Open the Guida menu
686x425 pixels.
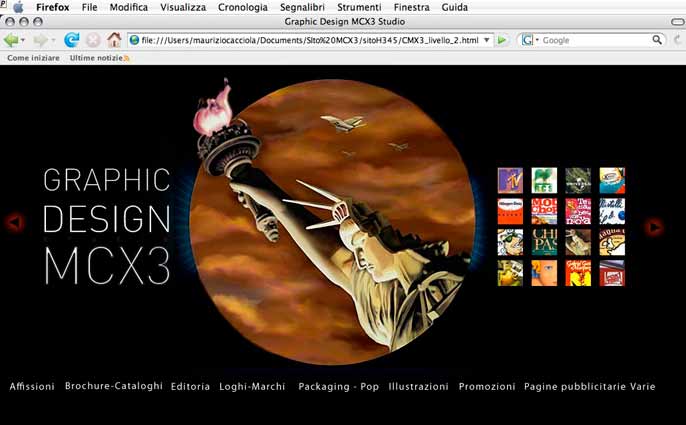point(455,7)
